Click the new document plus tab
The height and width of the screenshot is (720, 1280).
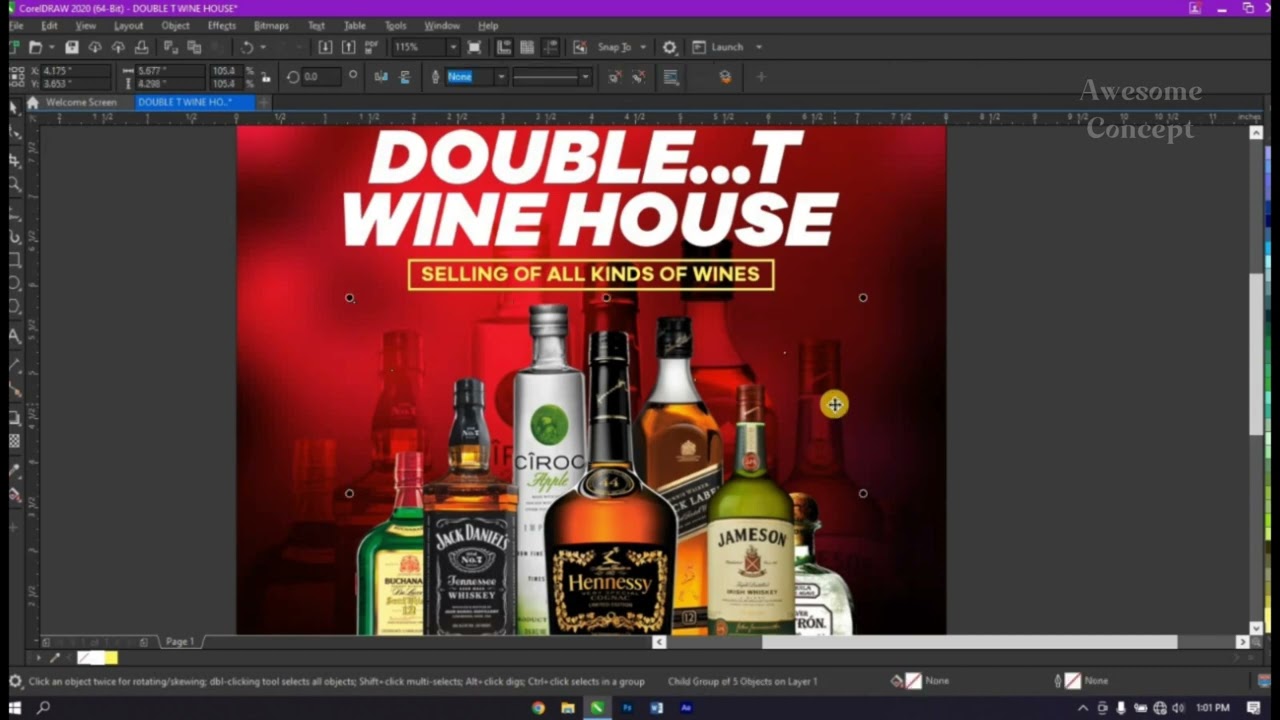[x=264, y=102]
